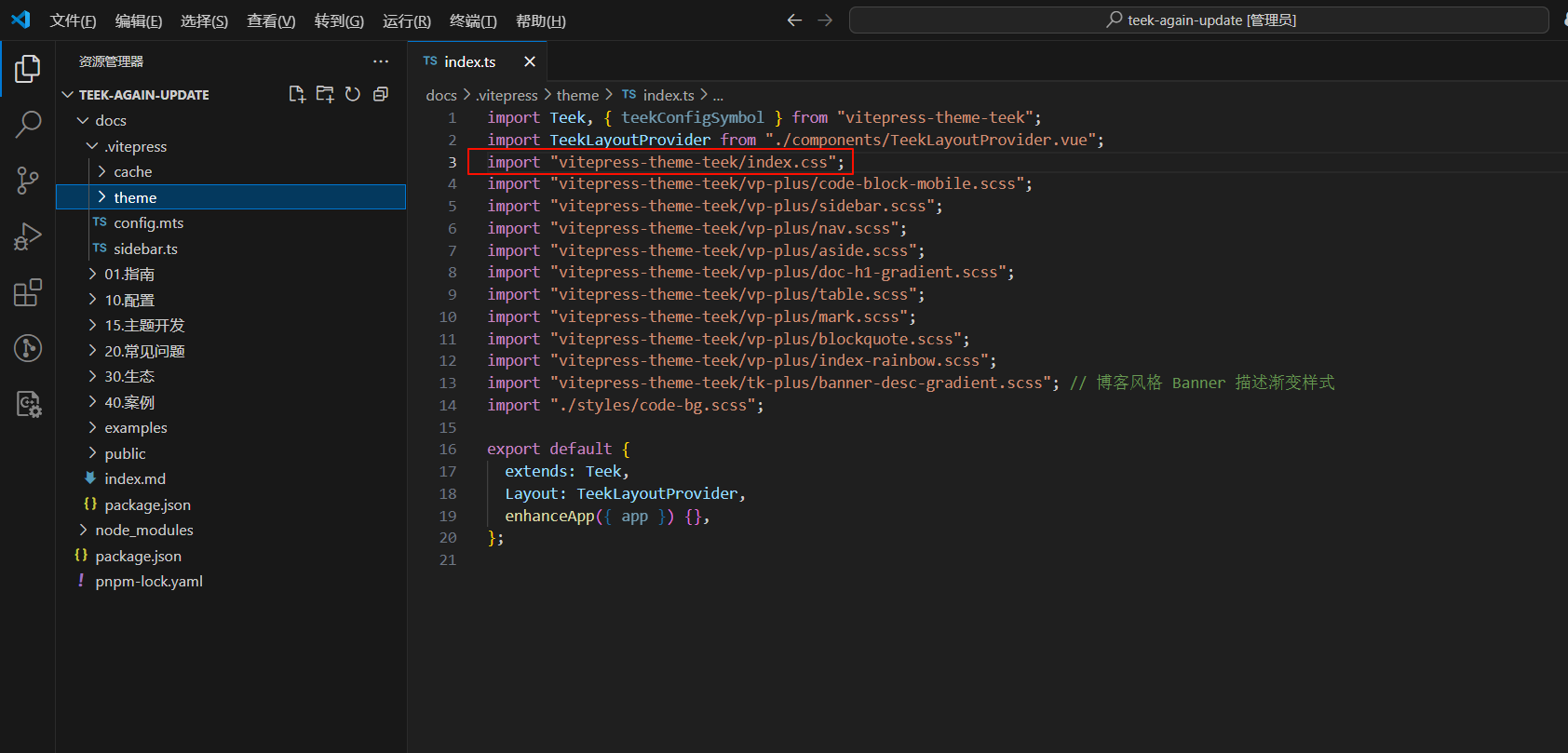Open pnpm-lock.yaml from the tree
Viewport: 1568px width, 753px height.
point(149,581)
